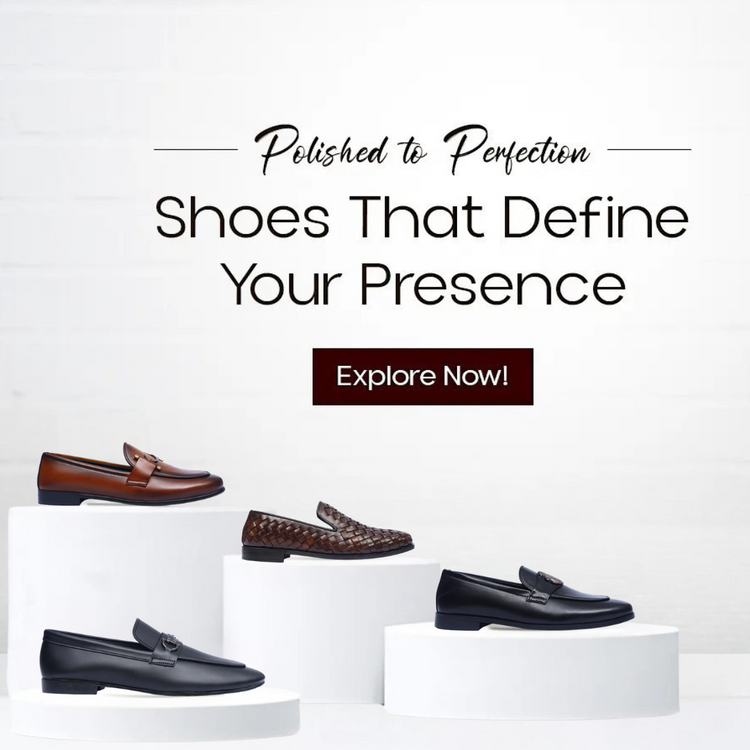Open the woven brown loafer product

[328, 531]
